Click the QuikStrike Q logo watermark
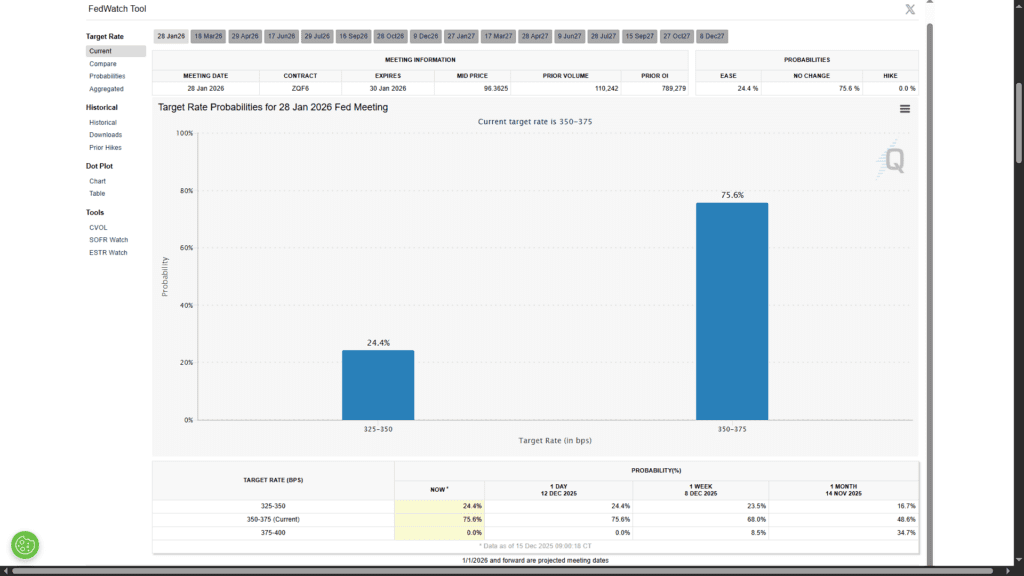 pyautogui.click(x=892, y=161)
